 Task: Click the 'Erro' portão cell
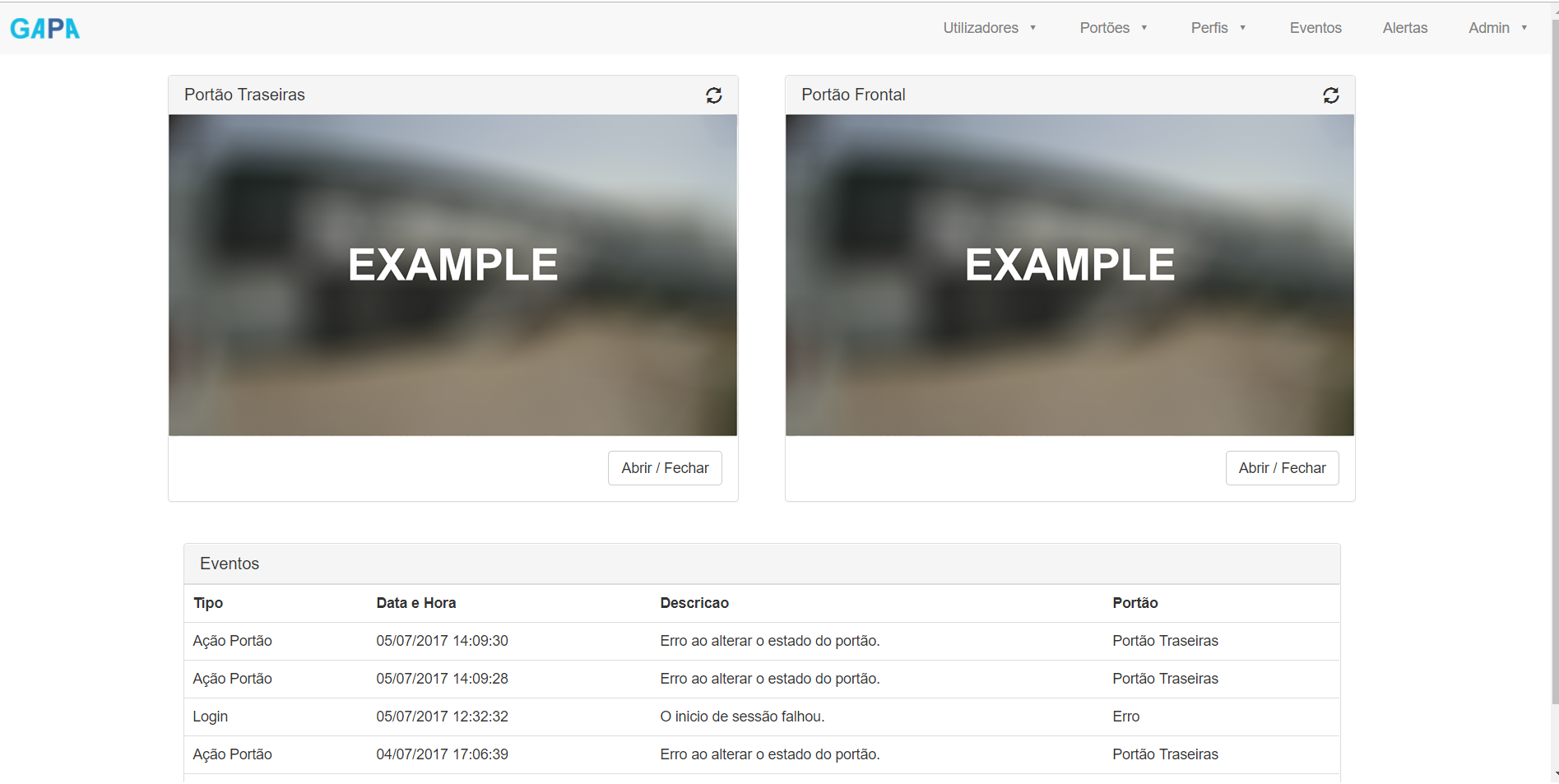point(1126,717)
